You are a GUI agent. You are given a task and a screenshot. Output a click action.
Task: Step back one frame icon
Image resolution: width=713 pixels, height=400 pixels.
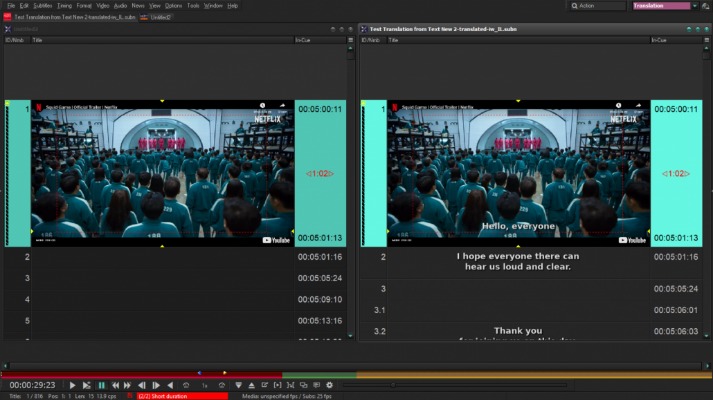click(142, 385)
